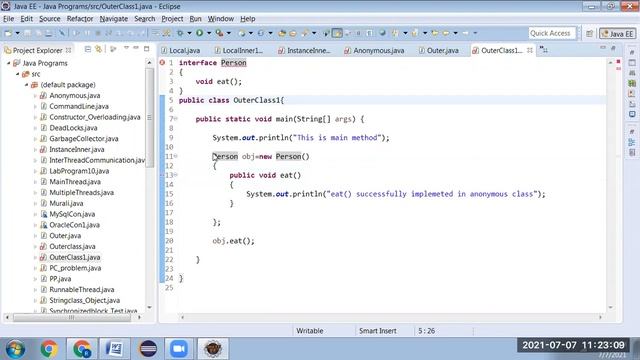
Task: Maximize the editor area
Action: coord(613,49)
